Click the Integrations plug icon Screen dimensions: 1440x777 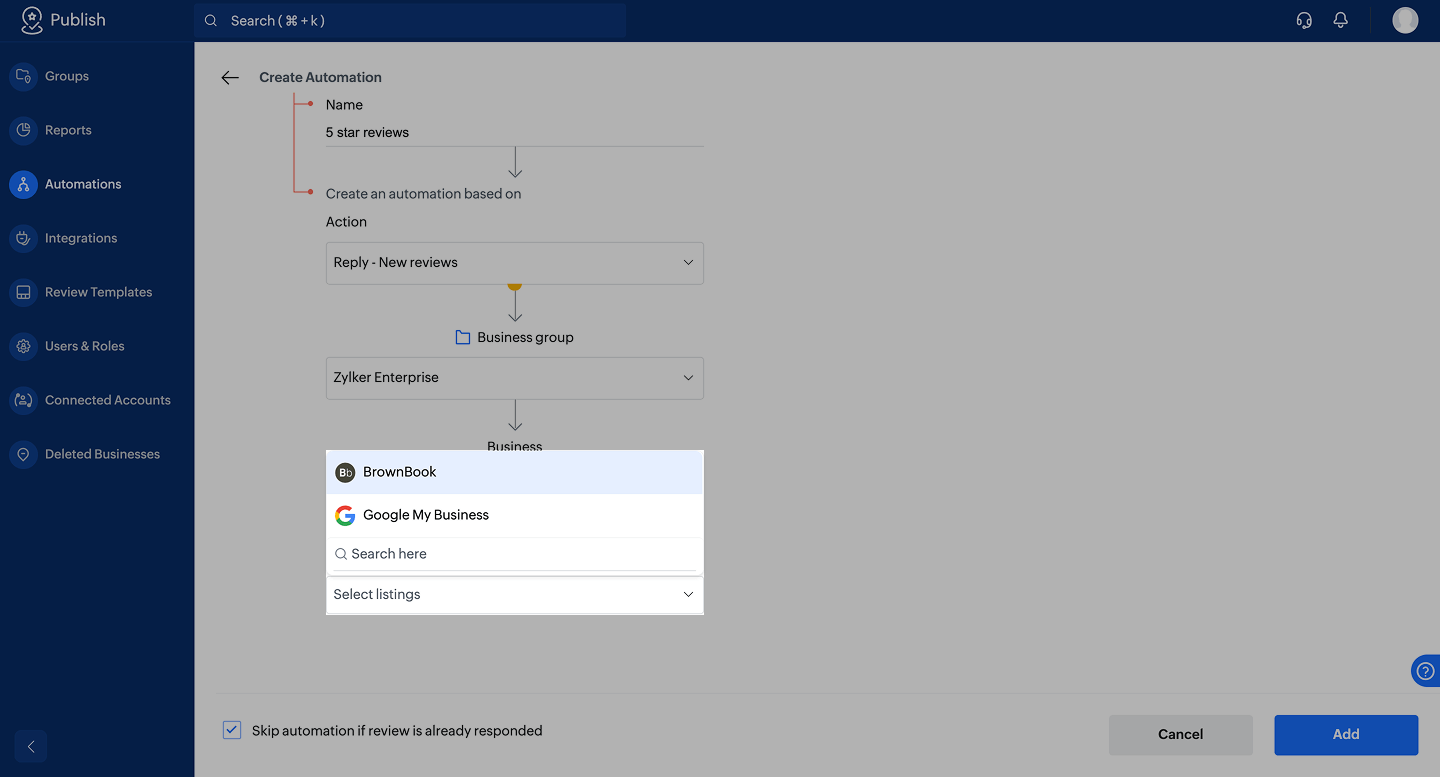23,238
